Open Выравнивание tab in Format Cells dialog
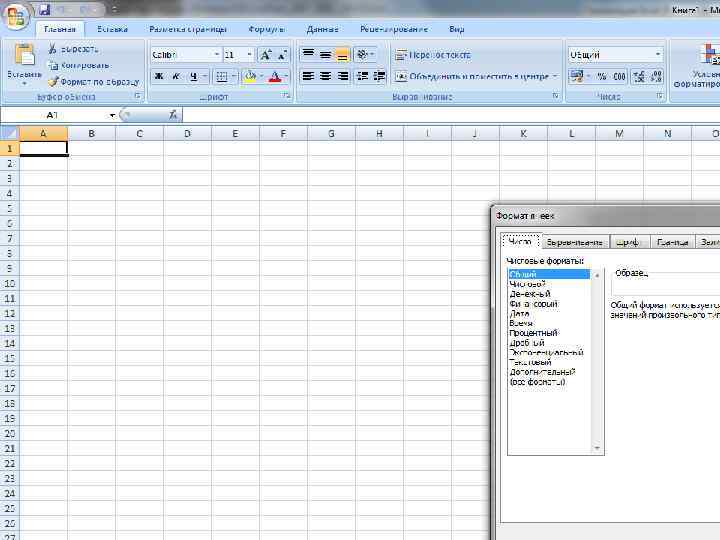The image size is (720, 540). [x=575, y=242]
